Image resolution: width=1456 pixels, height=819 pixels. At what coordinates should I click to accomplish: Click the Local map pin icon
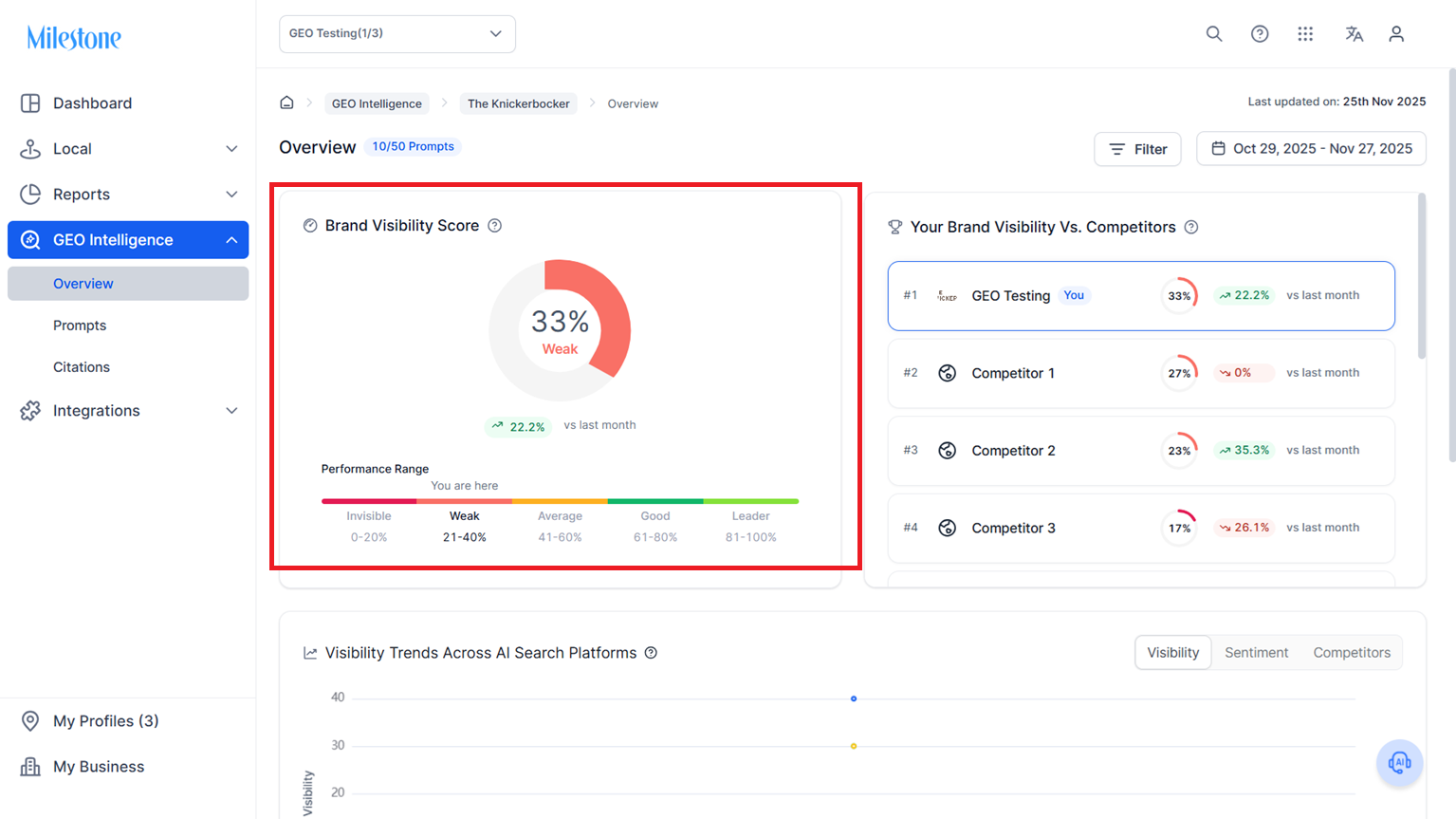pyautogui.click(x=30, y=149)
